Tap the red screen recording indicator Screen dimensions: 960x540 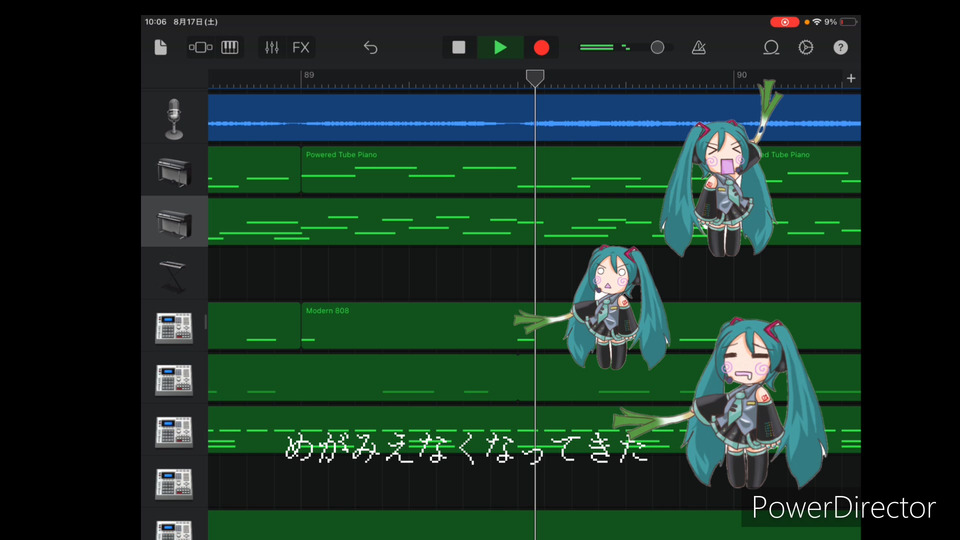[784, 22]
